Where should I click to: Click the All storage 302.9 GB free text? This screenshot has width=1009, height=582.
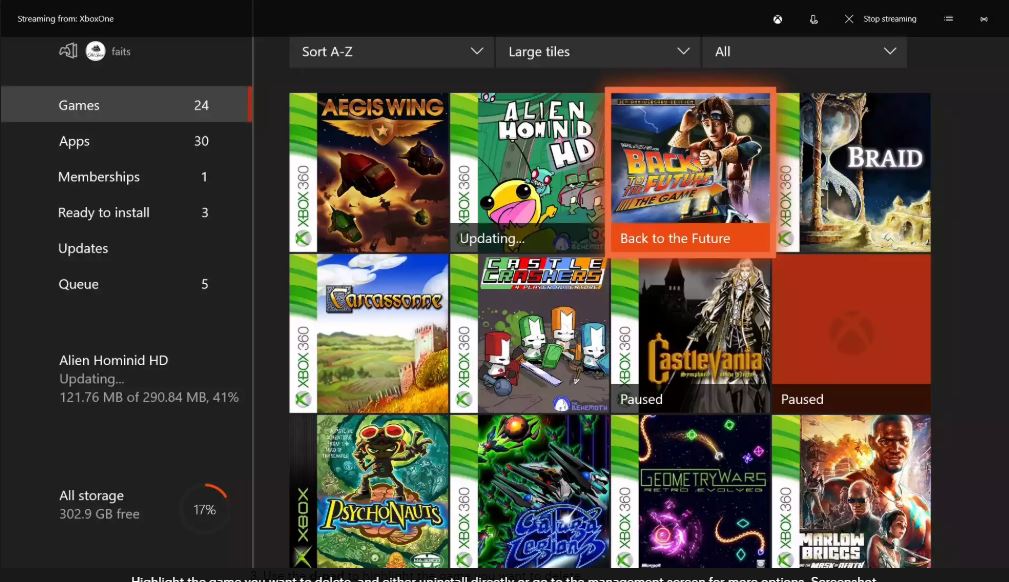click(x=99, y=505)
